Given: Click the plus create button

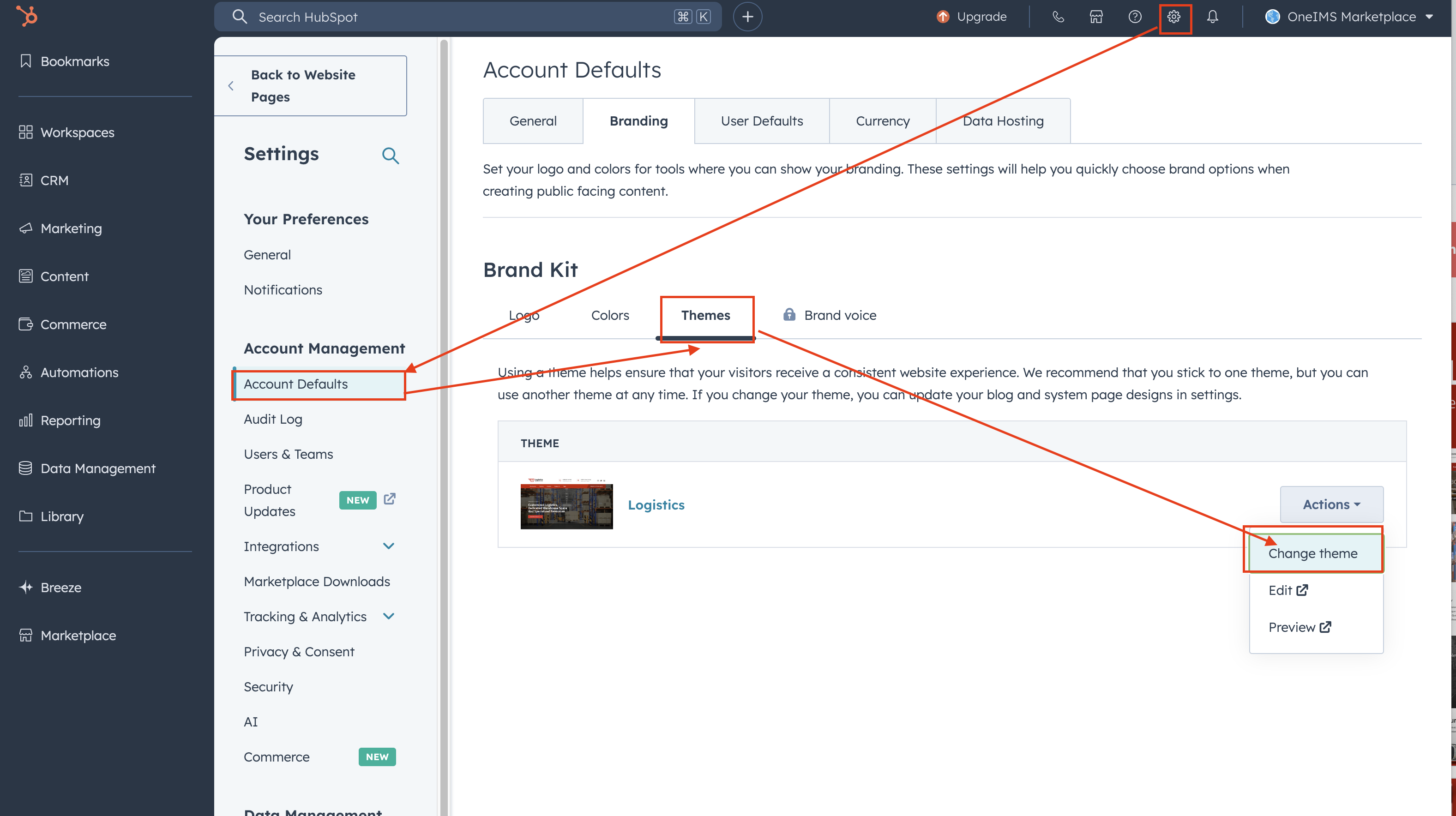Looking at the screenshot, I should click(x=747, y=17).
